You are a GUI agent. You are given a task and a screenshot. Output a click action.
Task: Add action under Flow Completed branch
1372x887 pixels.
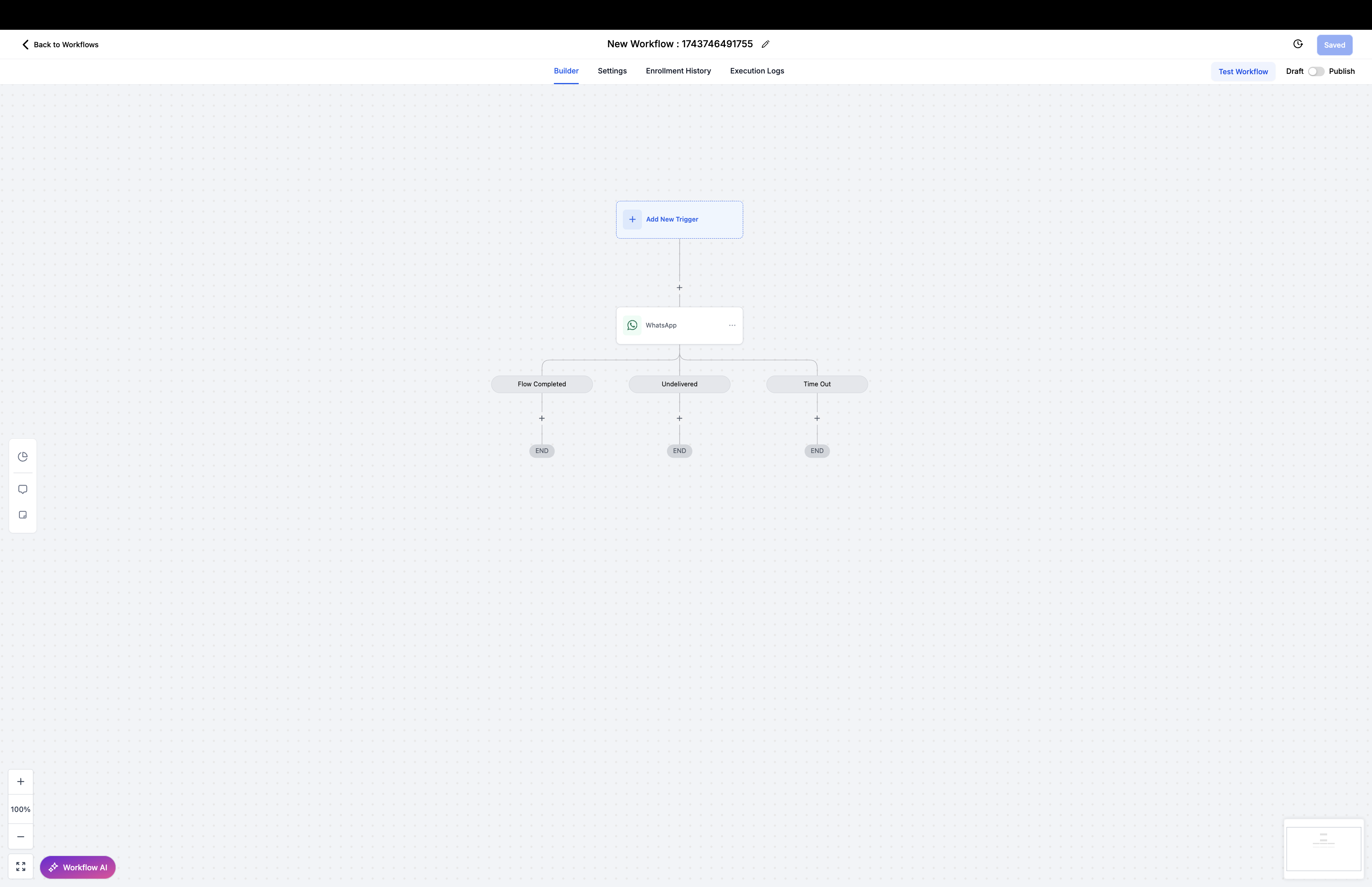[542, 418]
